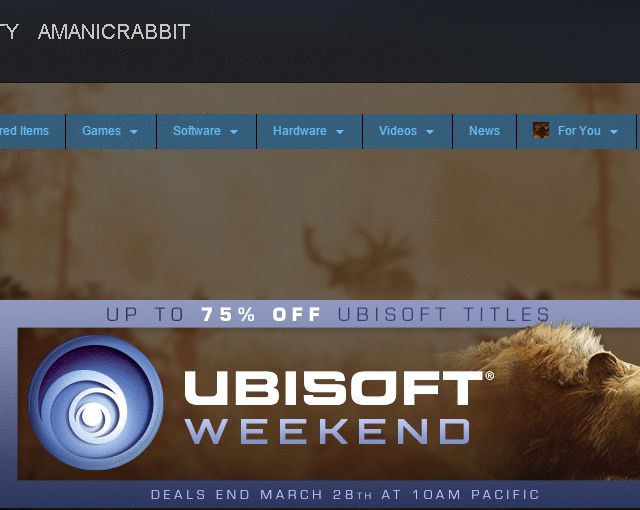Expand the Games dropdown arrow
640x510 pixels.
pos(133,132)
